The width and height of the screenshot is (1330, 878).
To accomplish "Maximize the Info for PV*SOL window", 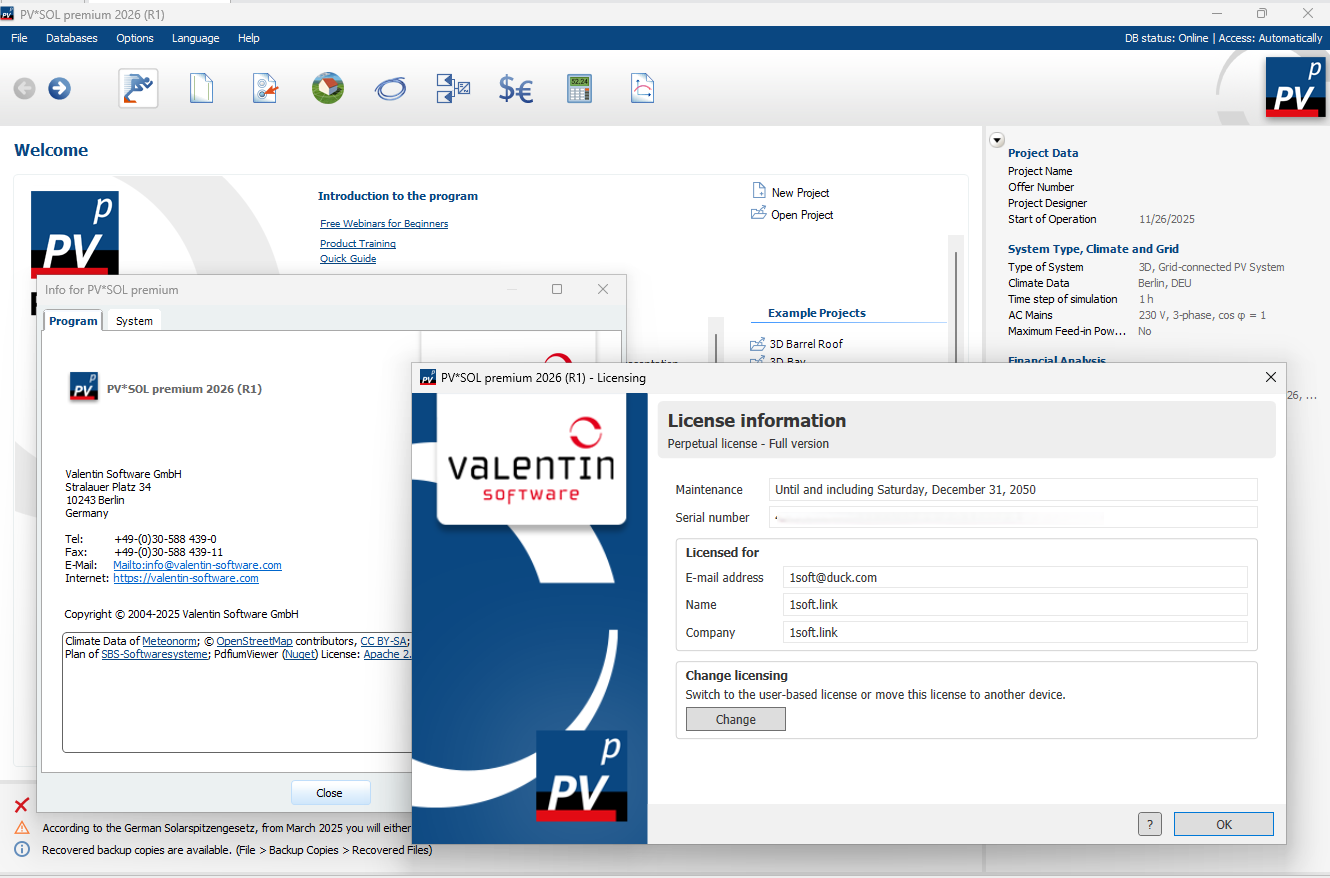I will click(557, 289).
